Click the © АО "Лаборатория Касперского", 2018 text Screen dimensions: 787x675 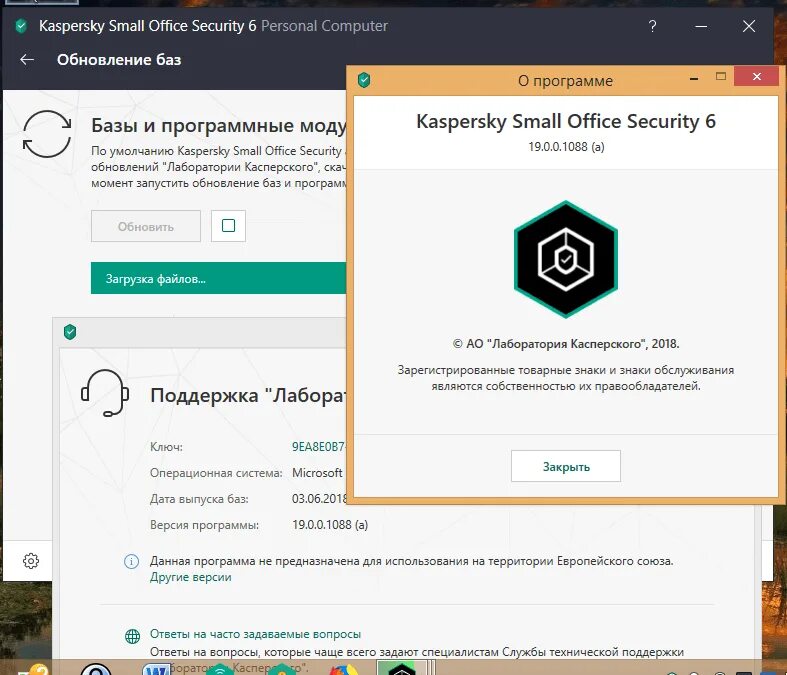[x=566, y=344]
